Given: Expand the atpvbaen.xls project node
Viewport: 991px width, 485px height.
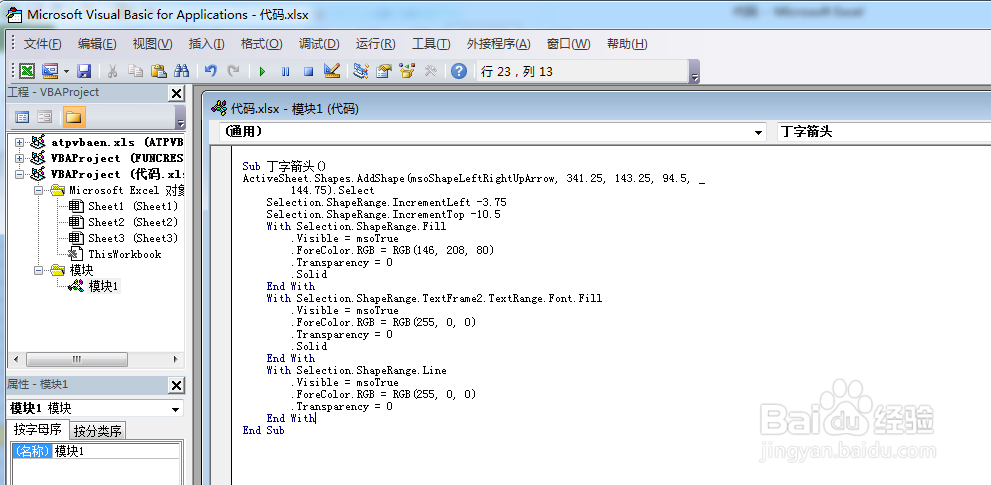Looking at the screenshot, I should click(x=20, y=142).
